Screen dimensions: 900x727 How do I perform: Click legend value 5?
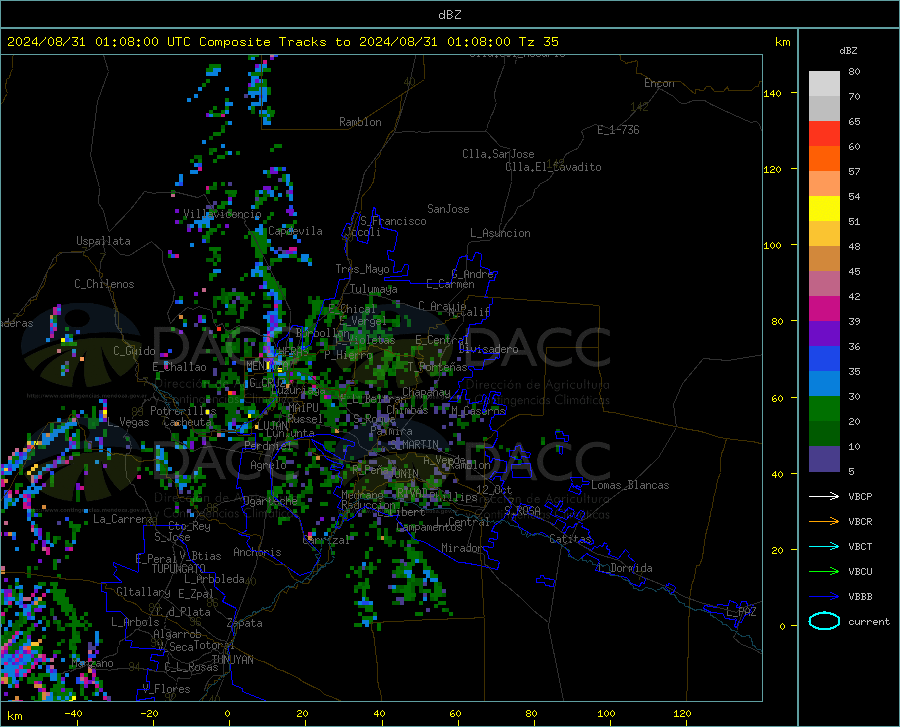[851, 472]
